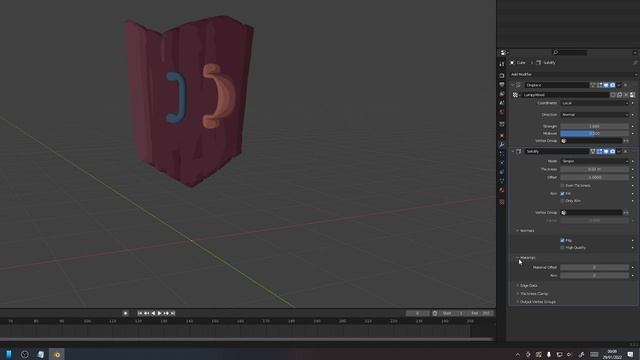The height and width of the screenshot is (360, 640).
Task: Click the Solidify Thickness slider
Action: point(594,169)
